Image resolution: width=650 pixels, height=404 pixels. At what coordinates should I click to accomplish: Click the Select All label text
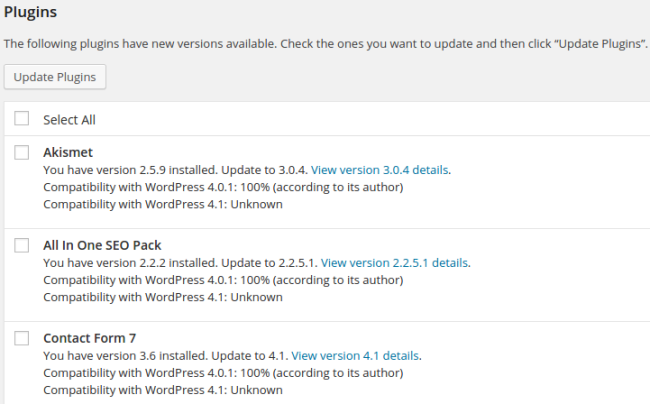point(69,120)
